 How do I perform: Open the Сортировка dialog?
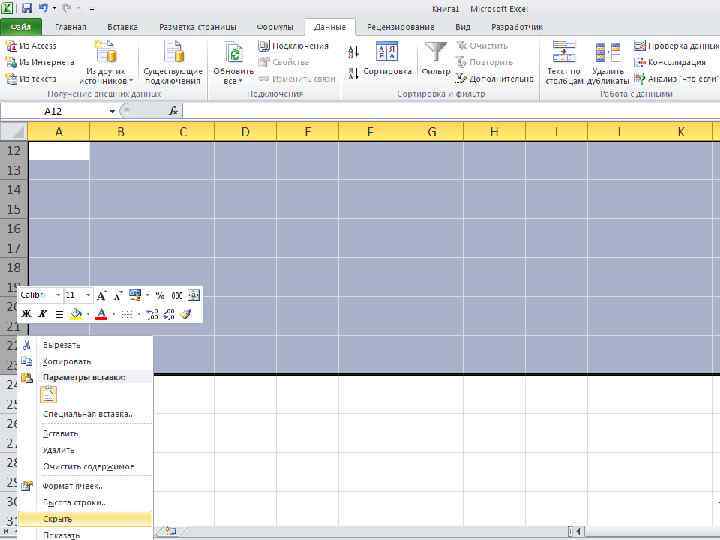(x=387, y=59)
